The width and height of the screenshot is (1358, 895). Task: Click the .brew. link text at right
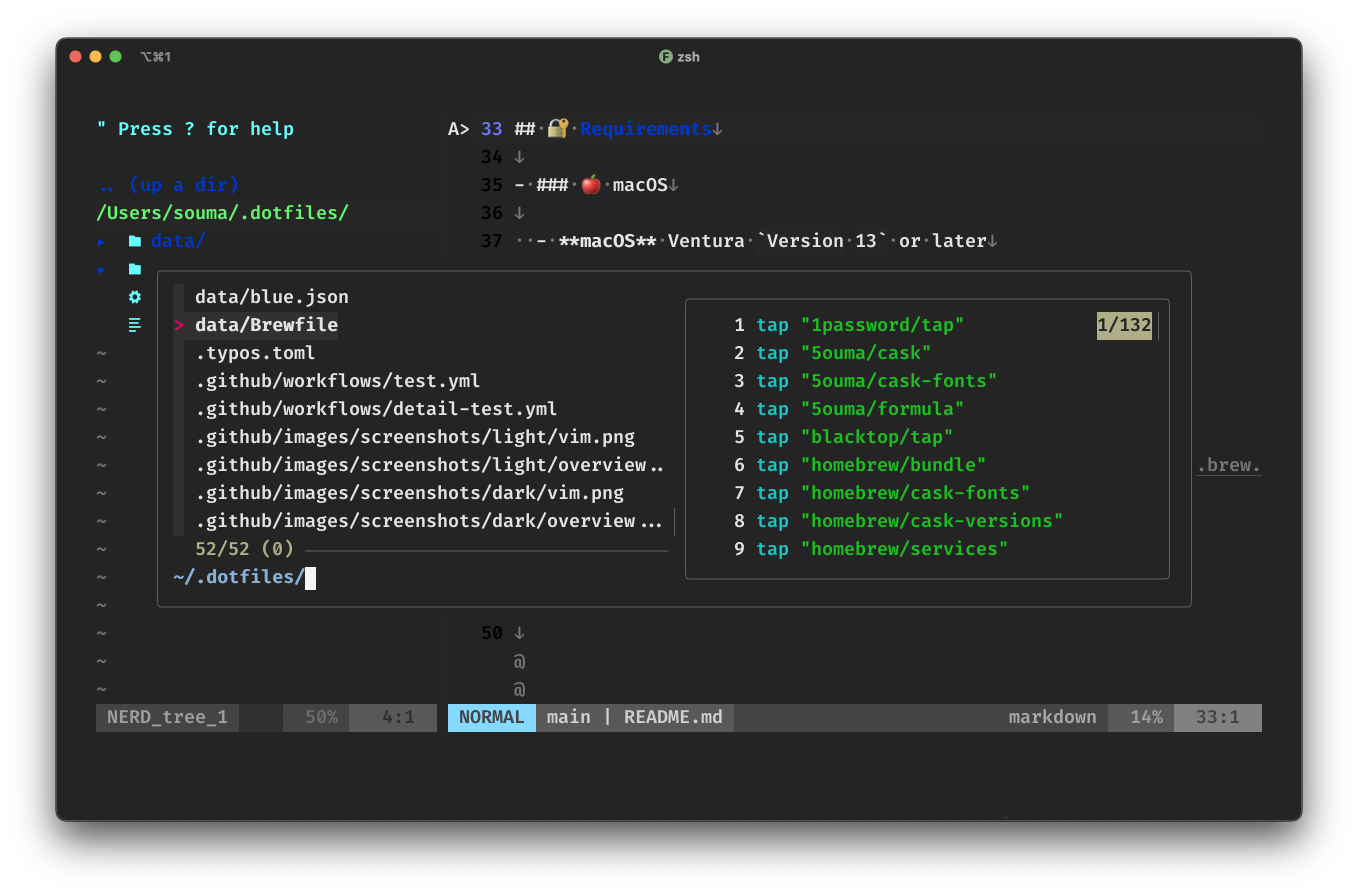point(1229,465)
